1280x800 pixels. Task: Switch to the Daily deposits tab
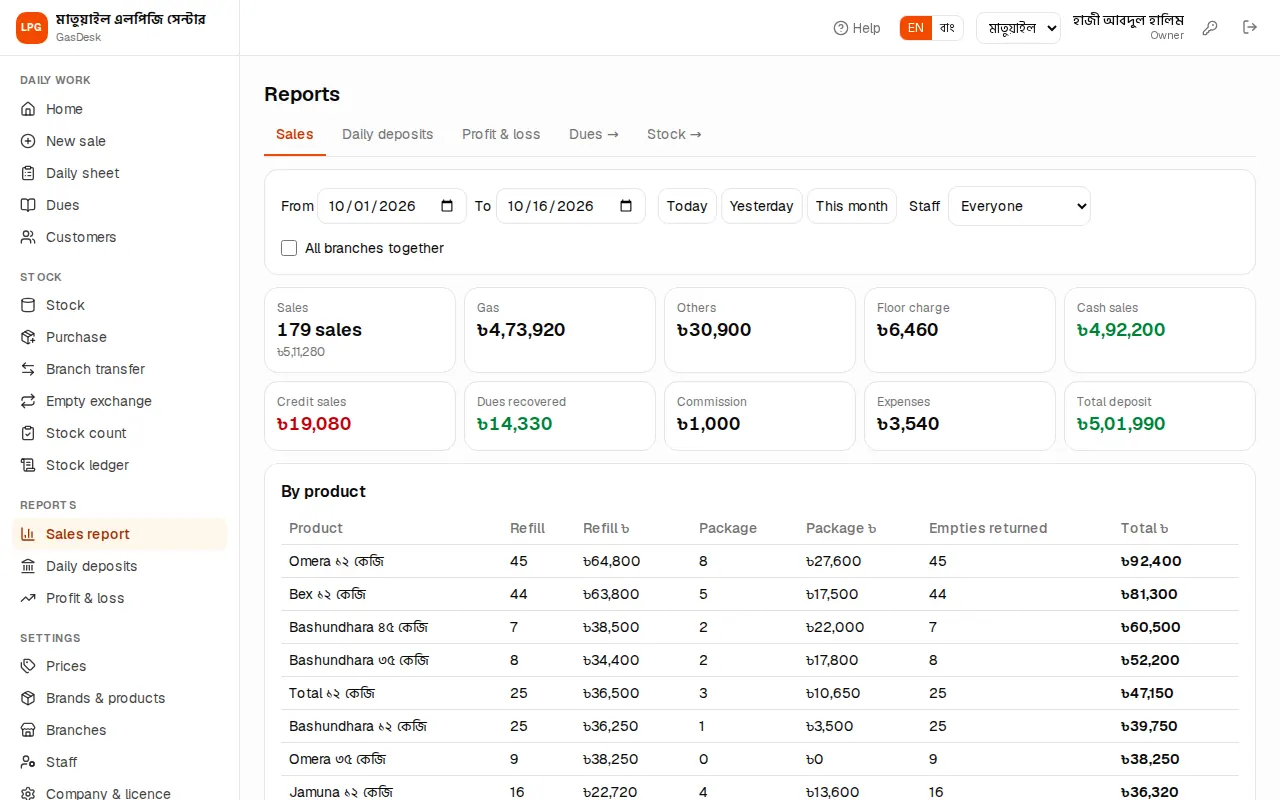click(388, 134)
